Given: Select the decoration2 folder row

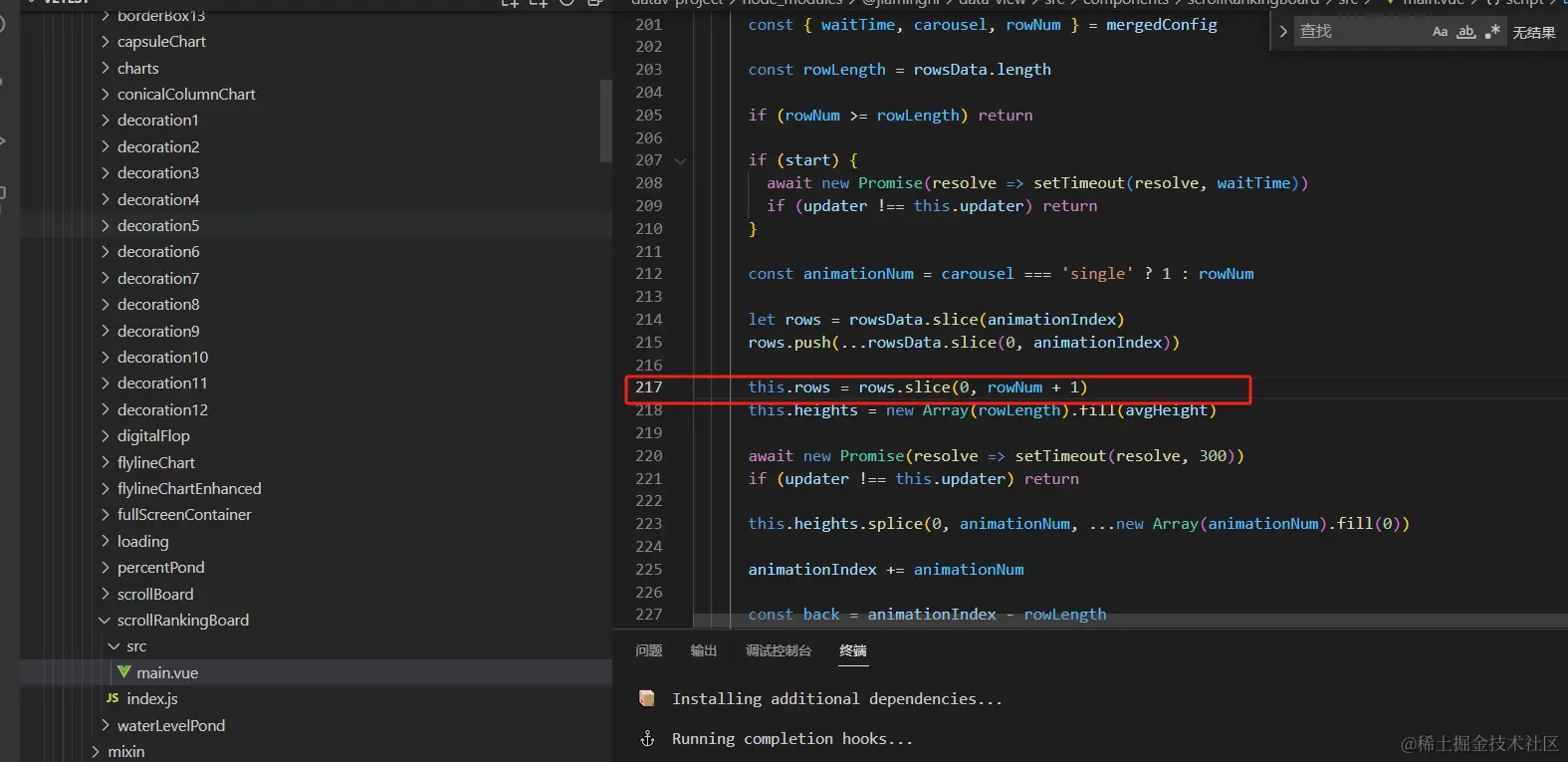Looking at the screenshot, I should pyautogui.click(x=316, y=146).
